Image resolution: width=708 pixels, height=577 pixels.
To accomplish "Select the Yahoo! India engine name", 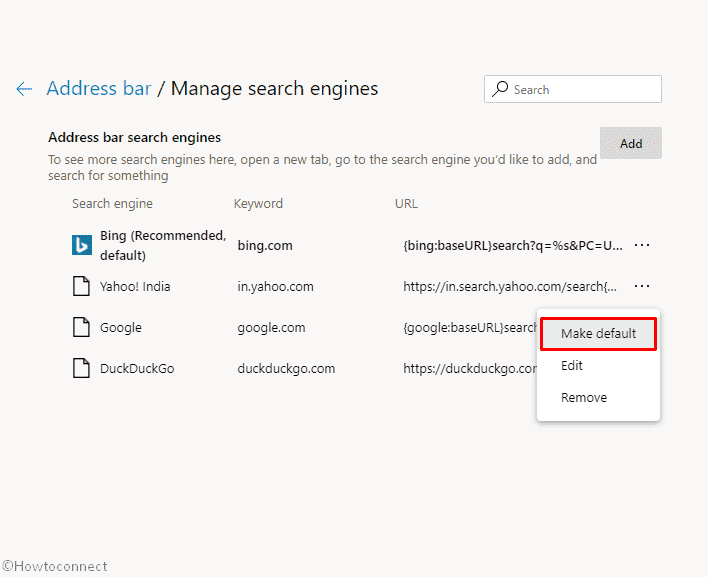I will pyautogui.click(x=135, y=287).
